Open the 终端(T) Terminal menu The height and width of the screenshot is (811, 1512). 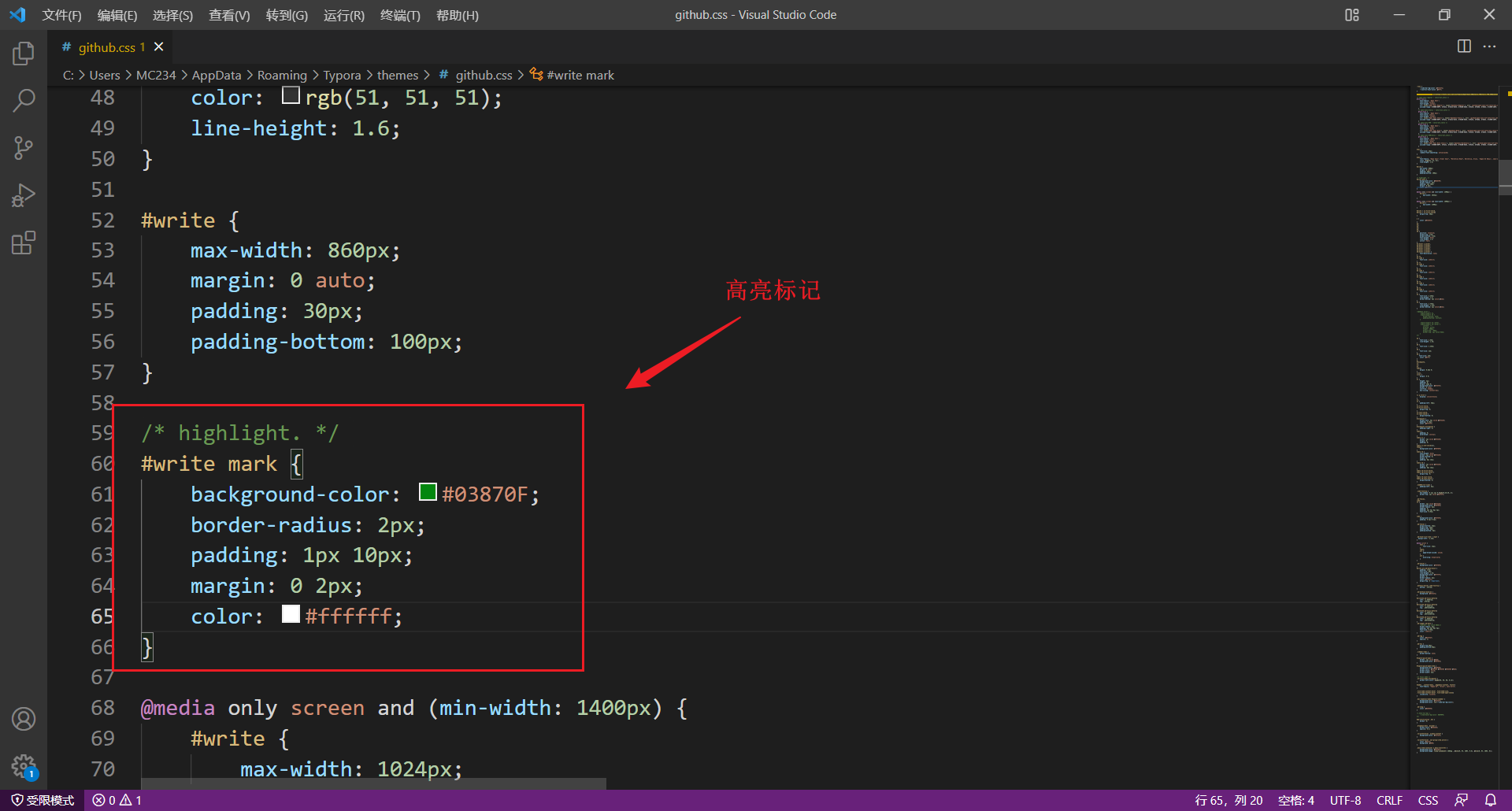pos(400,15)
